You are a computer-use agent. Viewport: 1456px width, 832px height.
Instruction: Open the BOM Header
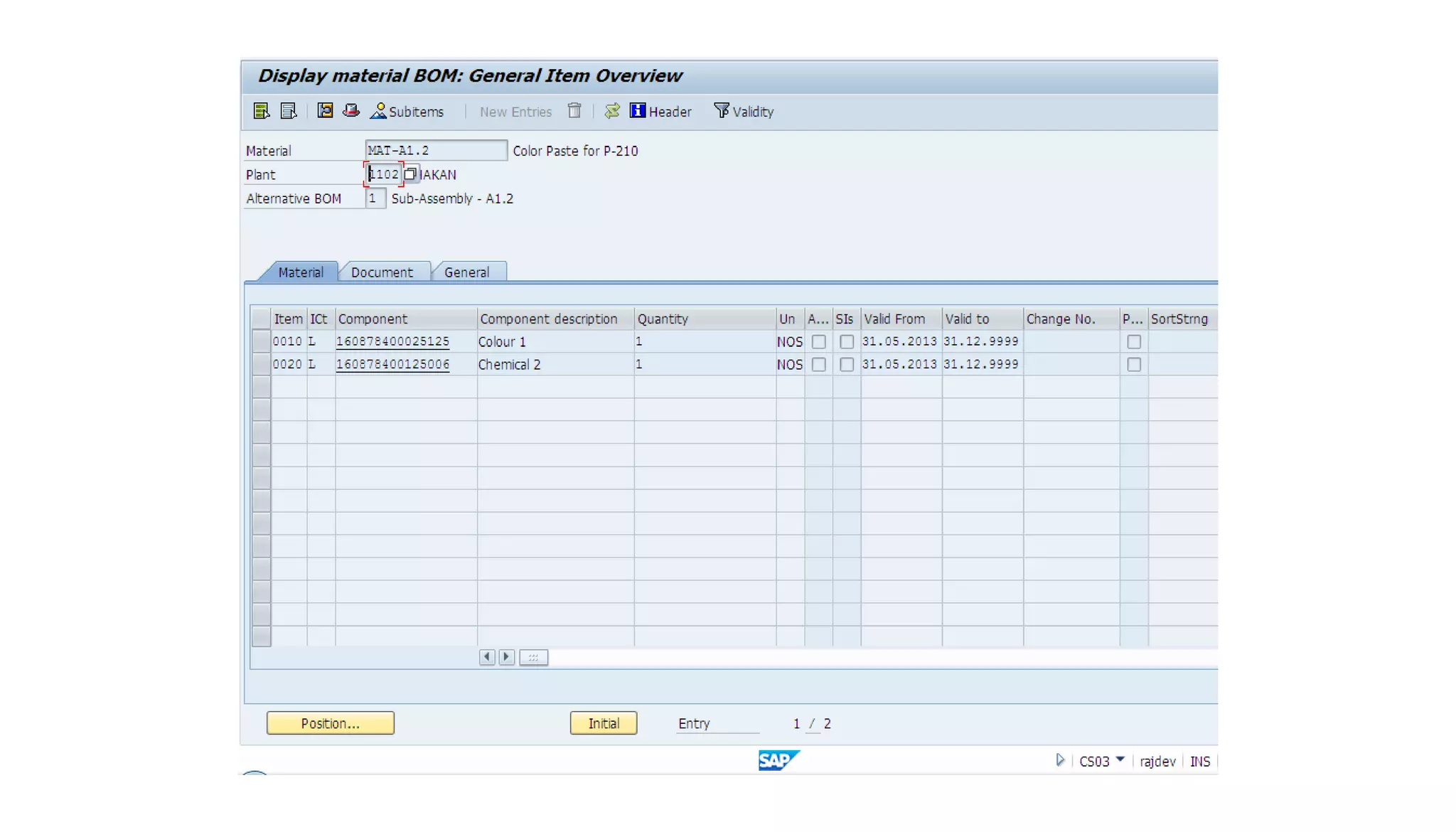click(x=660, y=111)
